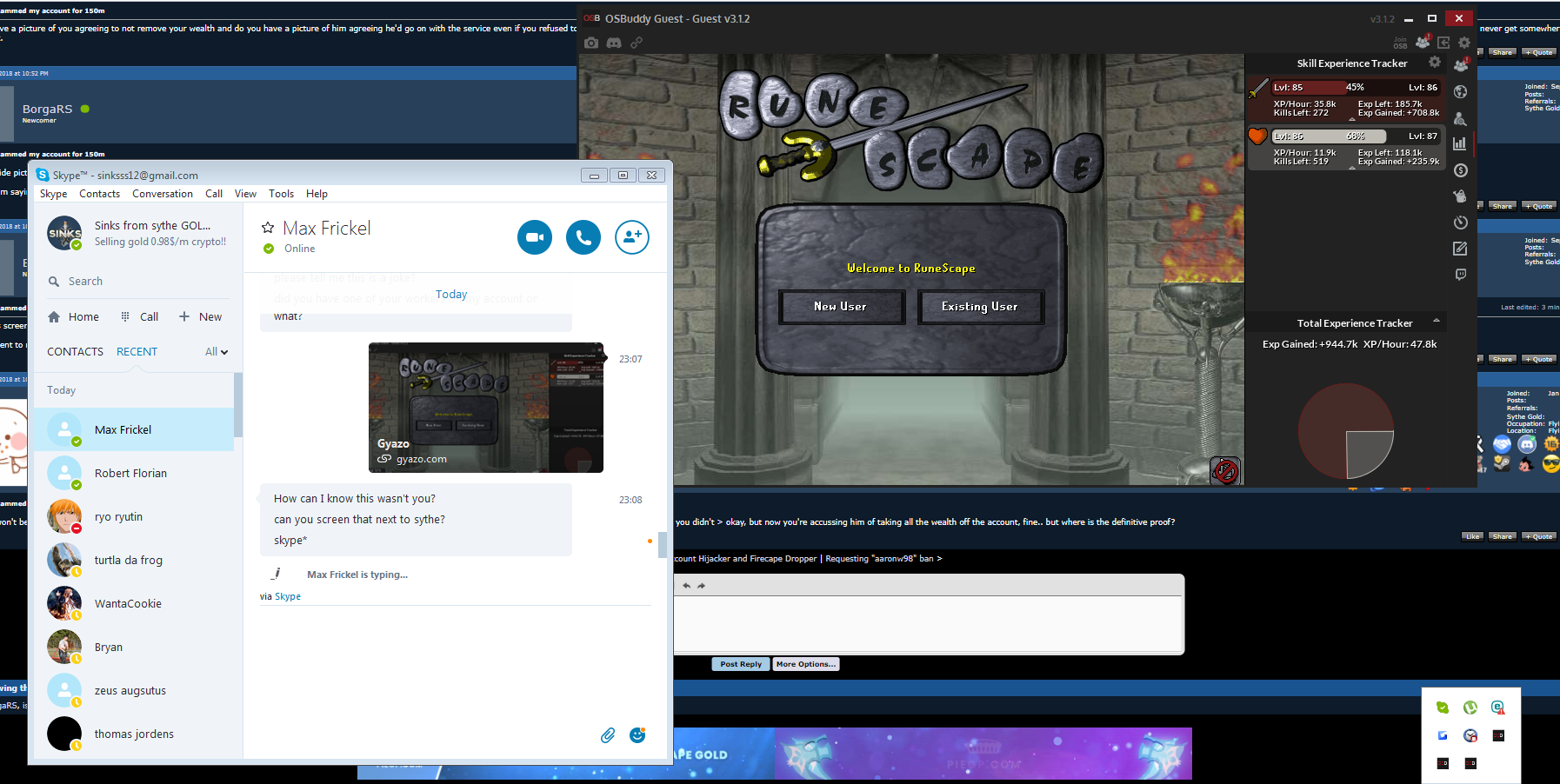Switch to the RECENT tab
Screen dimensions: 1560x784
pyautogui.click(x=137, y=352)
